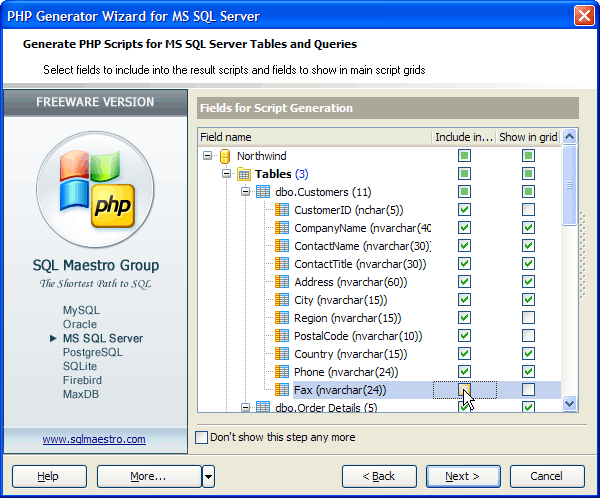Select MS SQL Server in sidebar
Image resolution: width=600 pixels, height=498 pixels.
[103, 338]
